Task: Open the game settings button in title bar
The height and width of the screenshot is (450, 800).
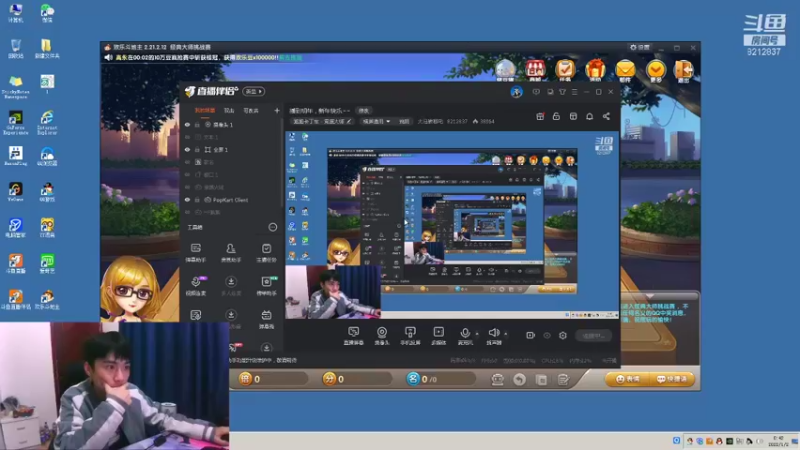Action: click(x=639, y=47)
